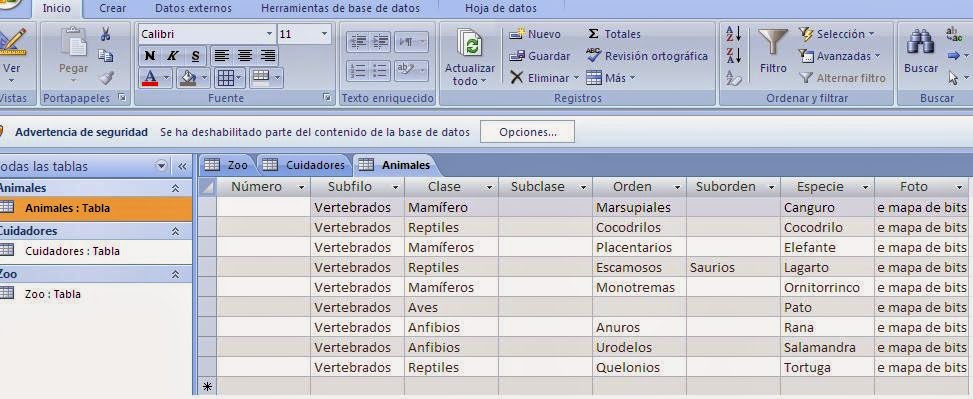Open the Calibri font name dropdown
973x399 pixels.
pos(269,34)
